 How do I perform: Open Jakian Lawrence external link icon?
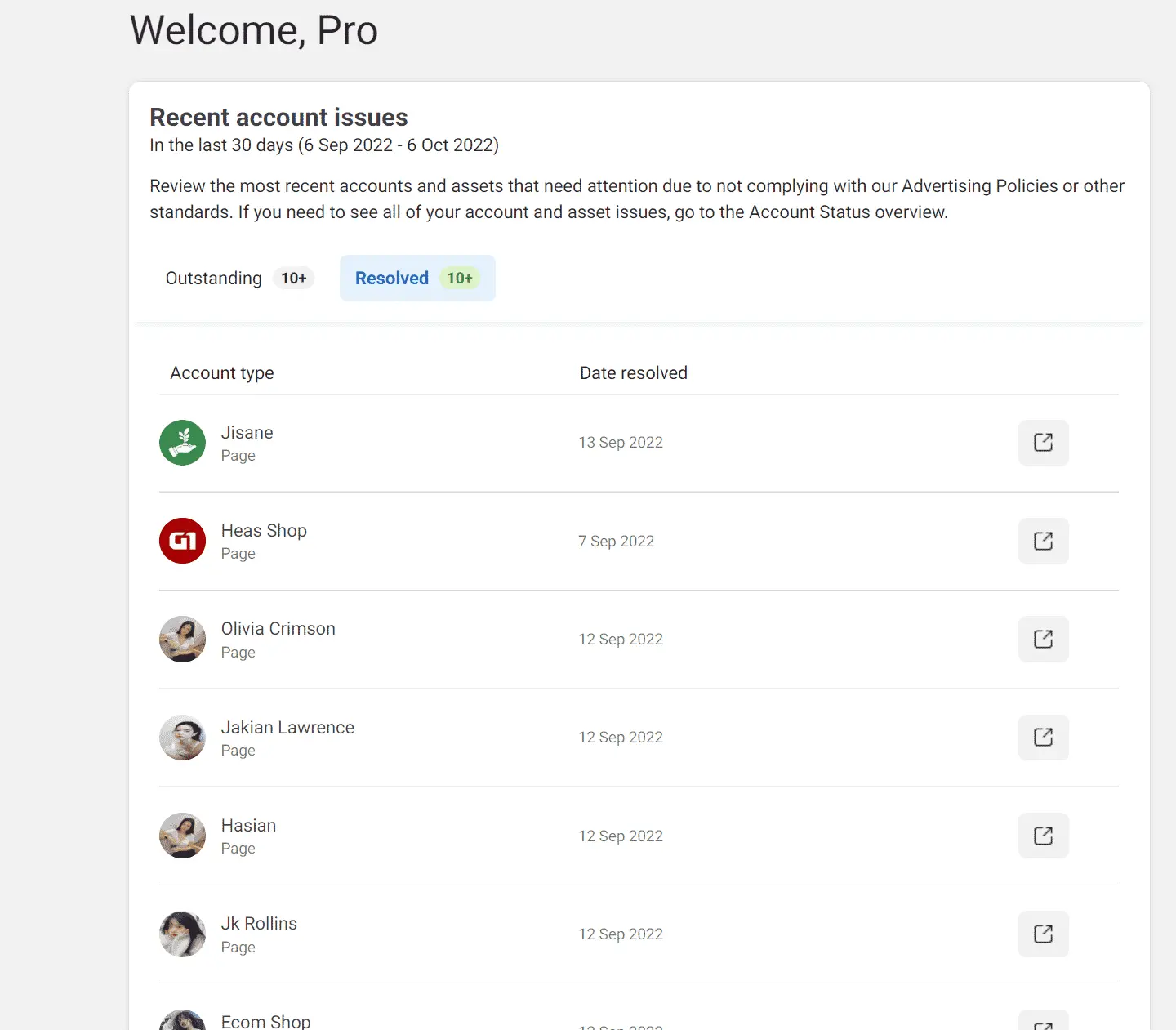pyautogui.click(x=1043, y=738)
